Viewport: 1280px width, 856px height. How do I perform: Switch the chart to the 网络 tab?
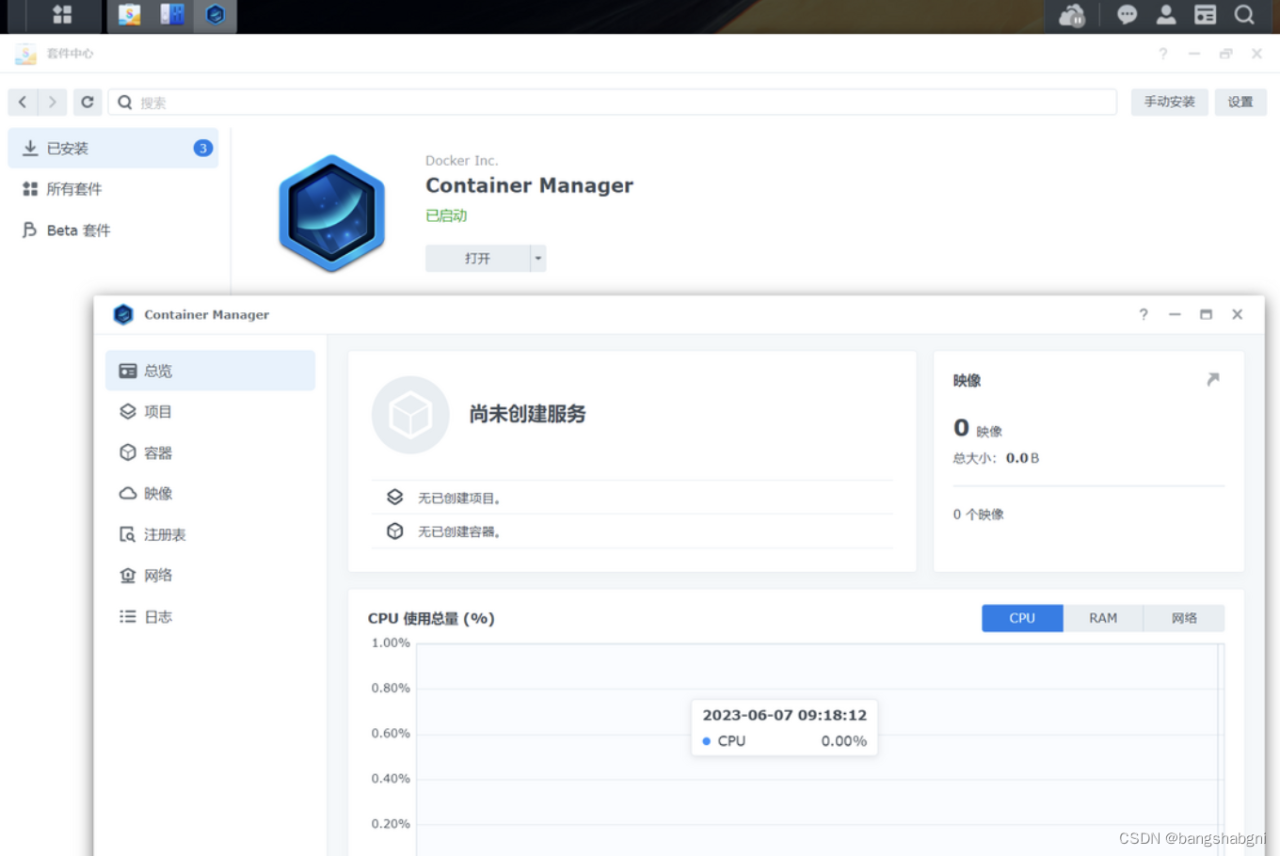click(1184, 618)
